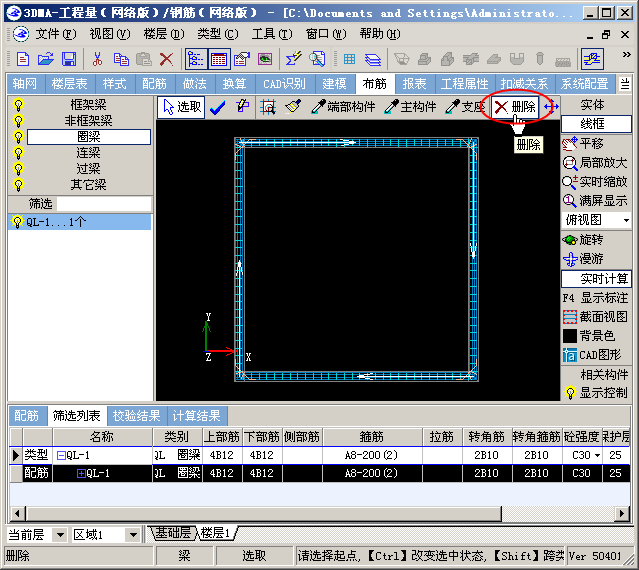Open the 工具 menu
Image resolution: width=639 pixels, height=570 pixels.
pos(265,33)
